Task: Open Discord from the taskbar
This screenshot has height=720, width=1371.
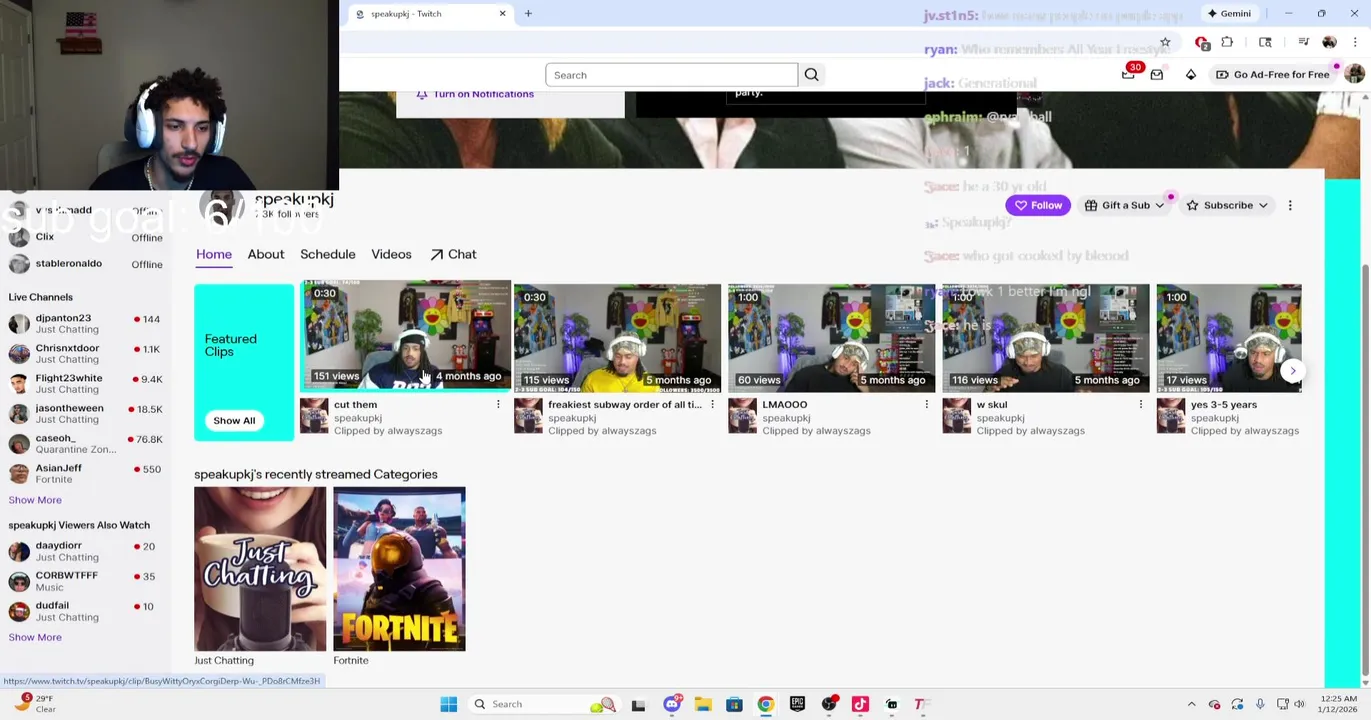Action: pyautogui.click(x=671, y=704)
